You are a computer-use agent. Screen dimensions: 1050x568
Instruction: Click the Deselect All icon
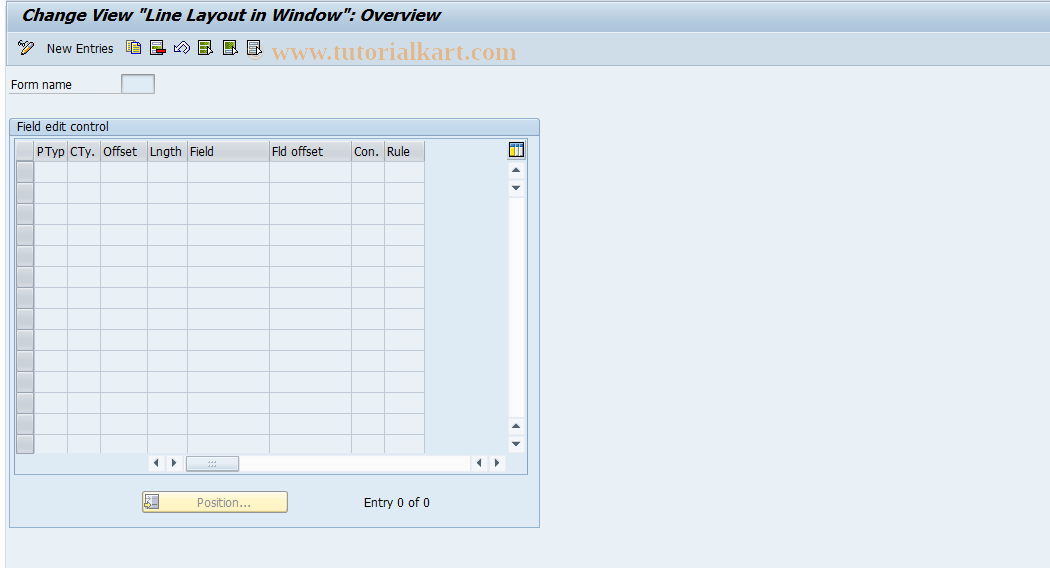pos(254,48)
